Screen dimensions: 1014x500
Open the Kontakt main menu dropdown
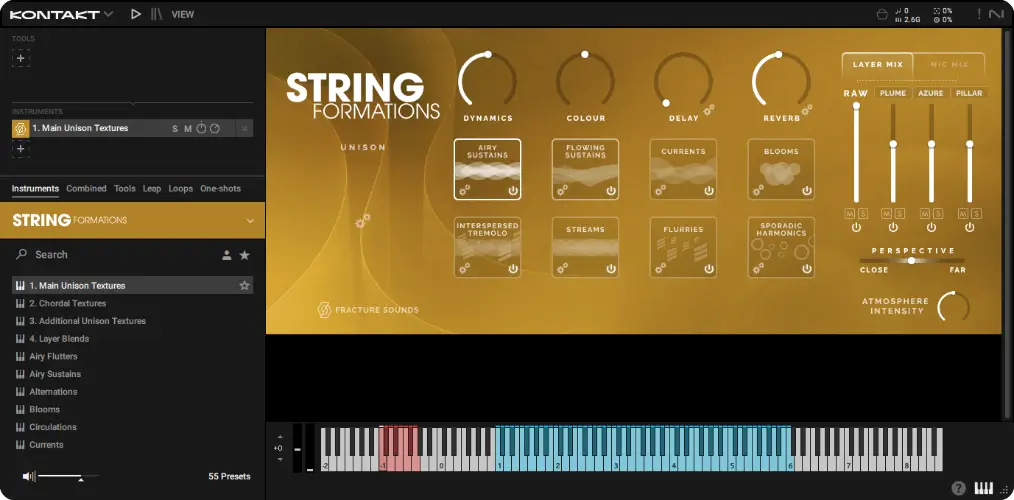pyautogui.click(x=61, y=14)
